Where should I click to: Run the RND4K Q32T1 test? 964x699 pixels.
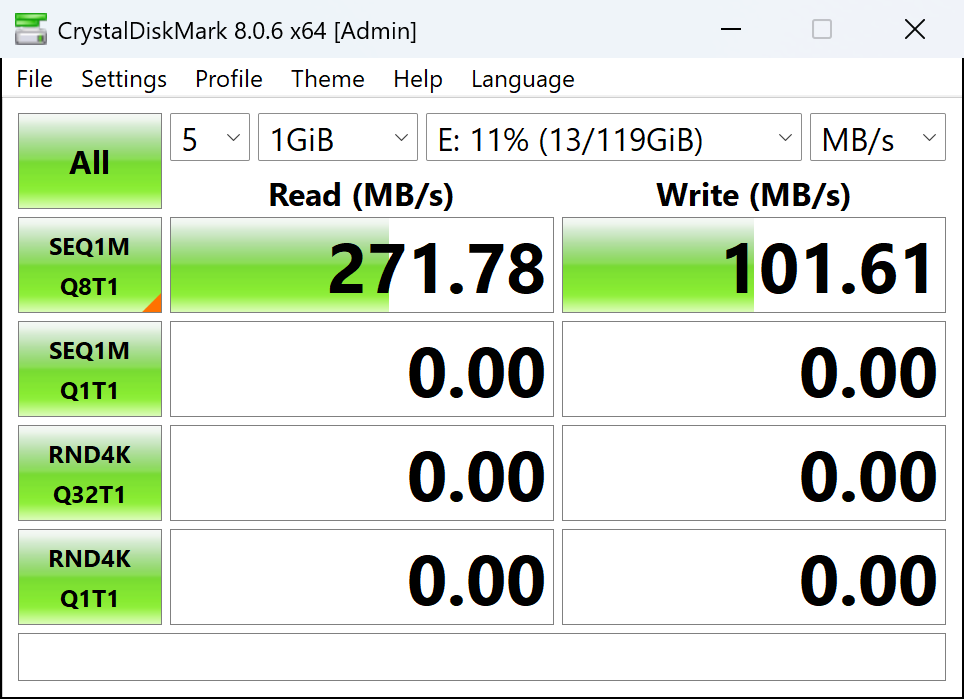(90, 473)
